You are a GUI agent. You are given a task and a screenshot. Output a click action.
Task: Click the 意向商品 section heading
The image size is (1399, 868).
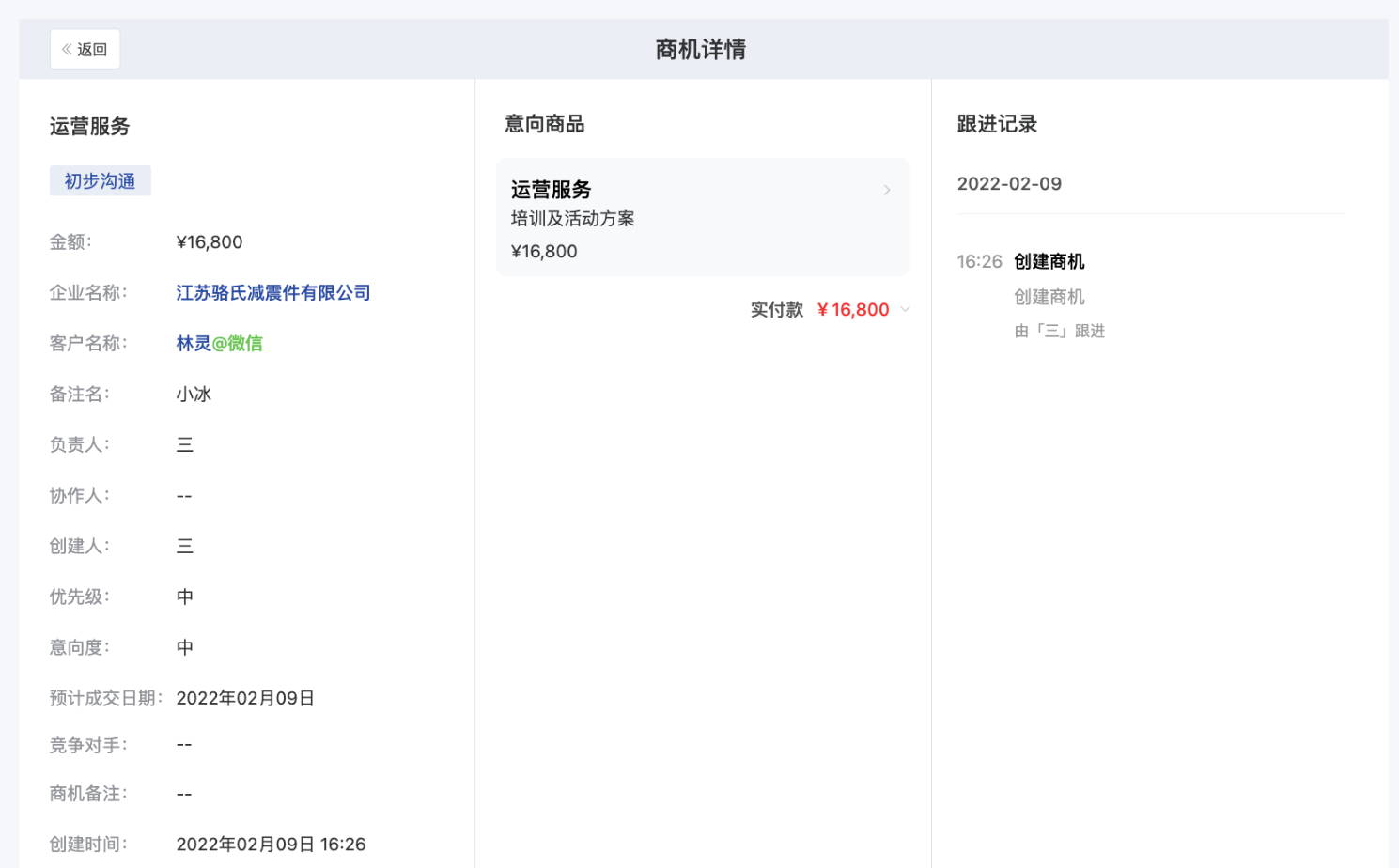[545, 124]
